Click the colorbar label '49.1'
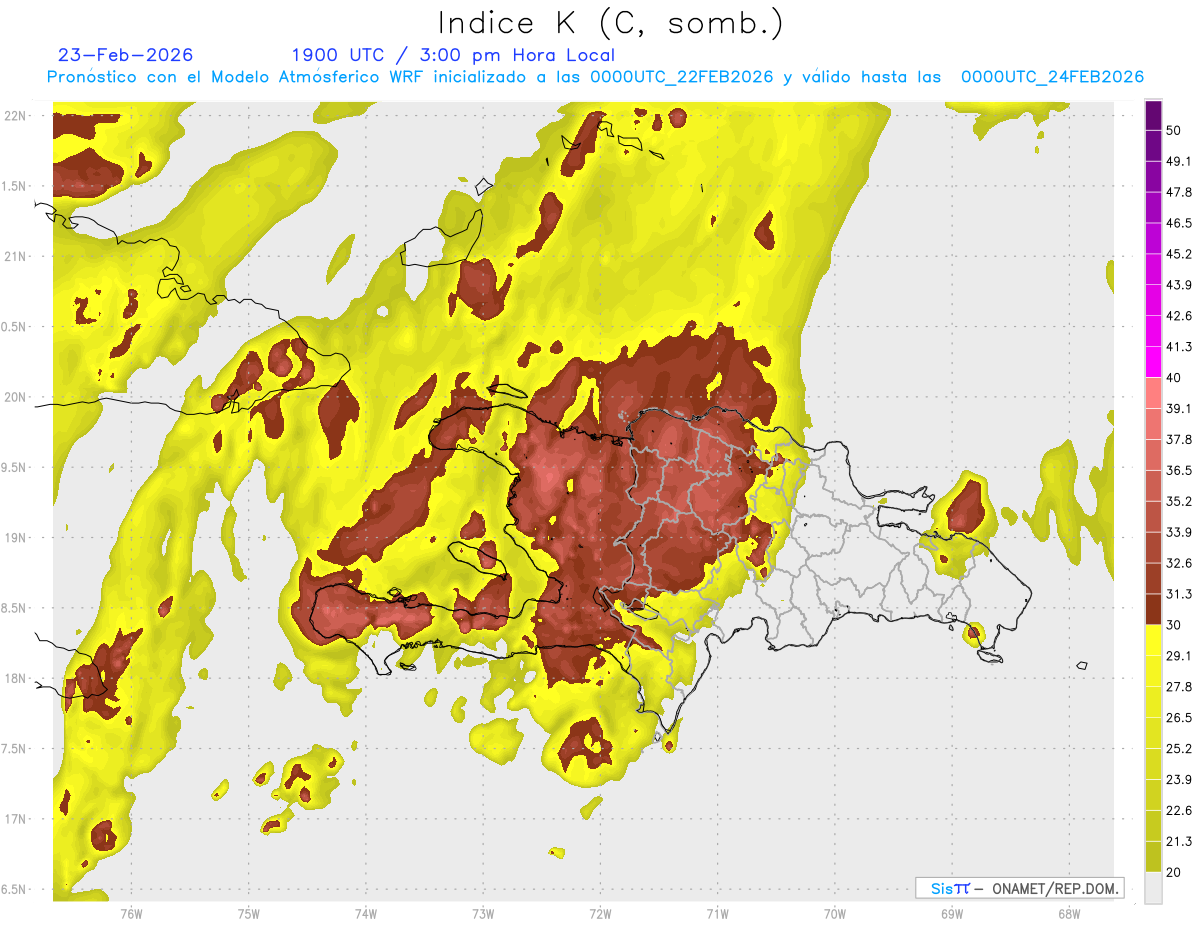1200x927 pixels. pyautogui.click(x=1179, y=161)
